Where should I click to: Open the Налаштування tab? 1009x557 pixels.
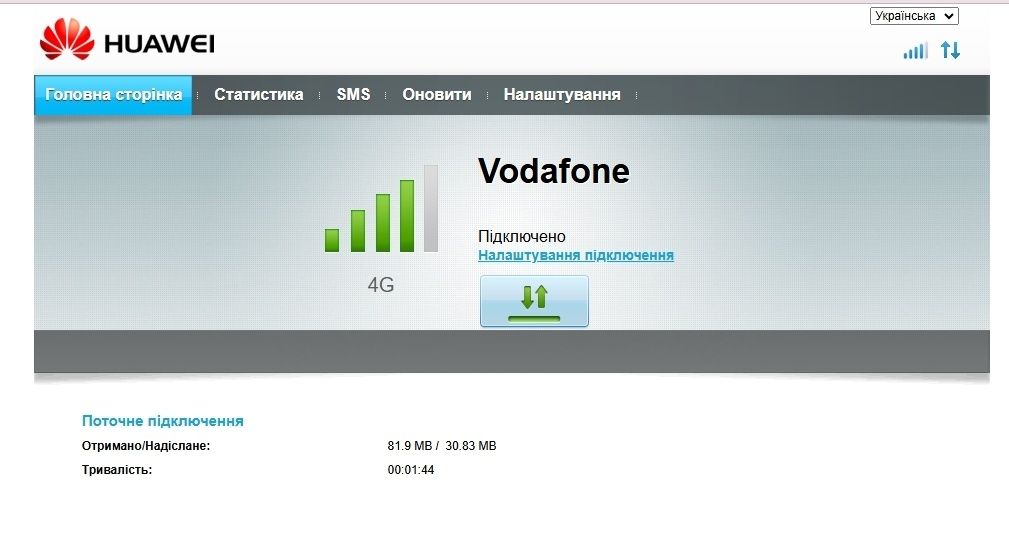point(562,95)
